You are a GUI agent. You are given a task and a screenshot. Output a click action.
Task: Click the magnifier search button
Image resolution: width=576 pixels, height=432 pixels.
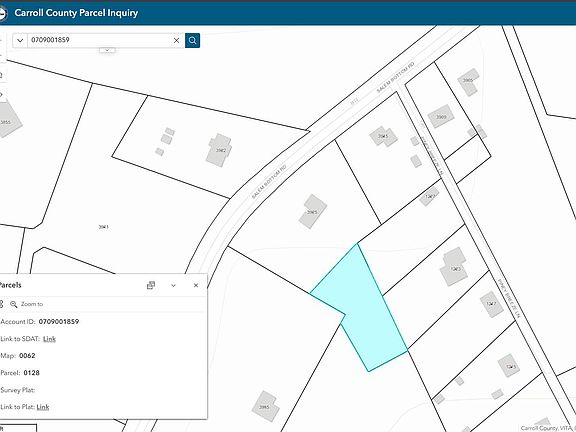tap(192, 40)
